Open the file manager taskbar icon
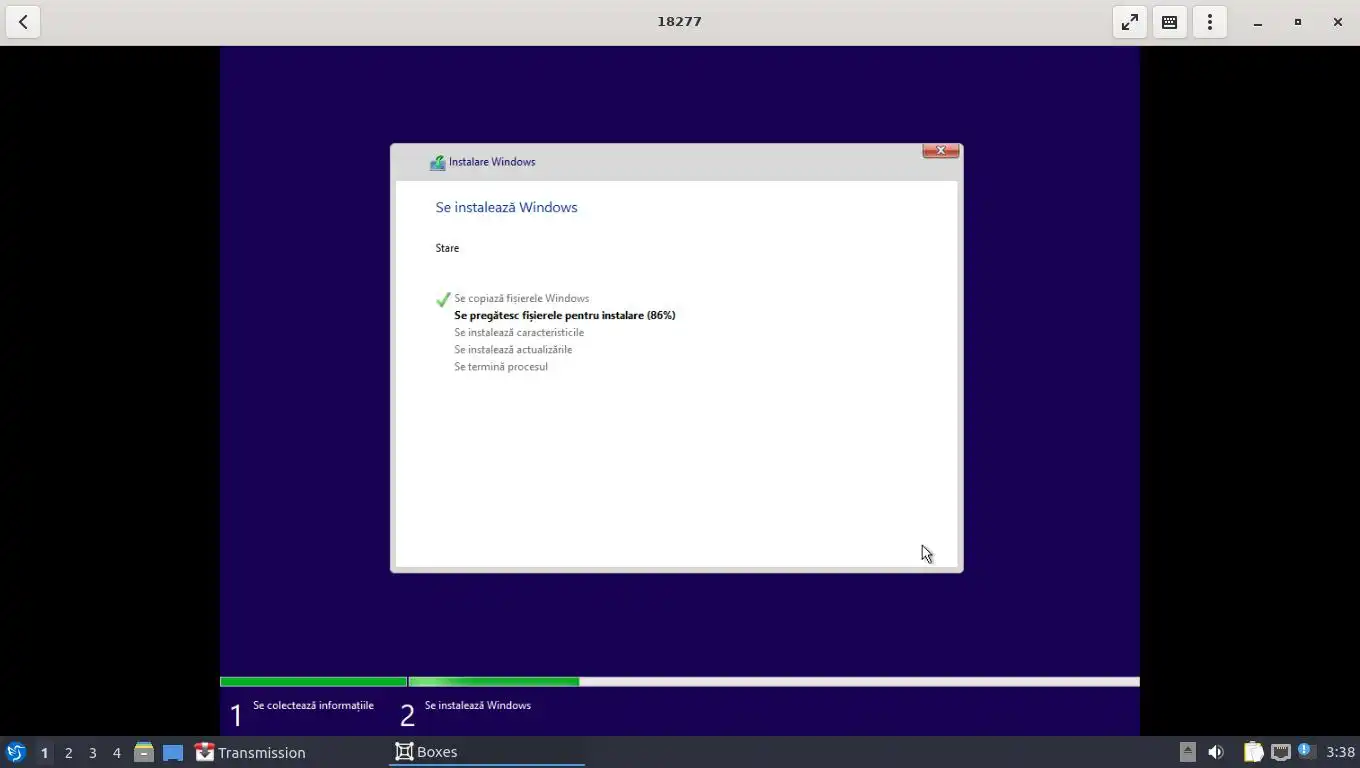Viewport: 1360px width, 768px height. click(144, 752)
